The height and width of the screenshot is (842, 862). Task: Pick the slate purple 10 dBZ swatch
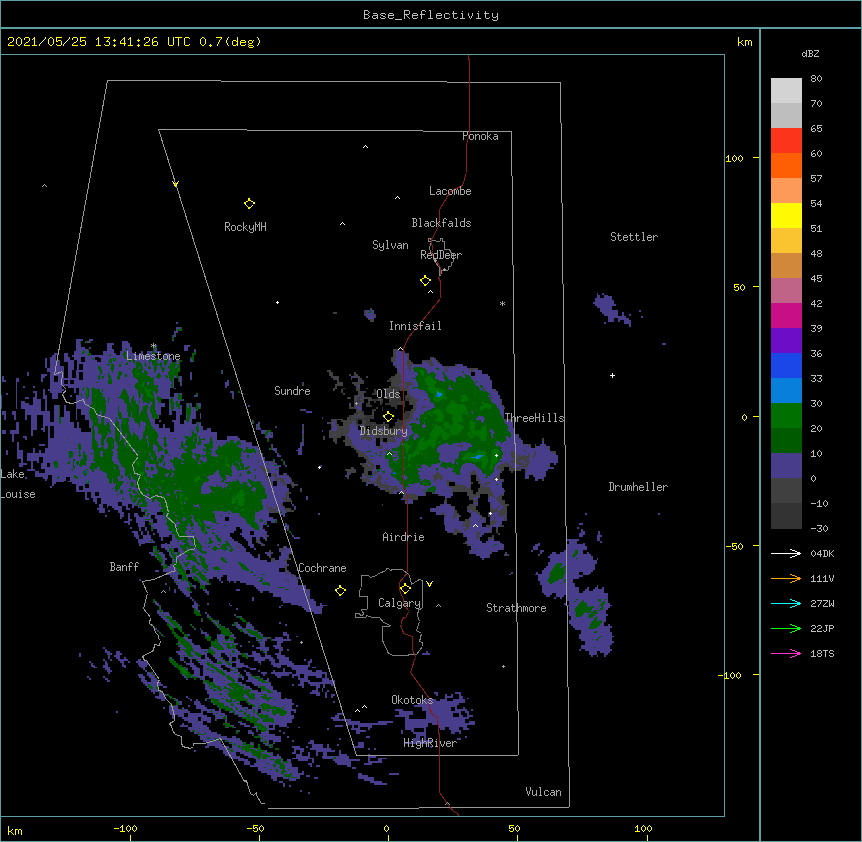tap(786, 466)
